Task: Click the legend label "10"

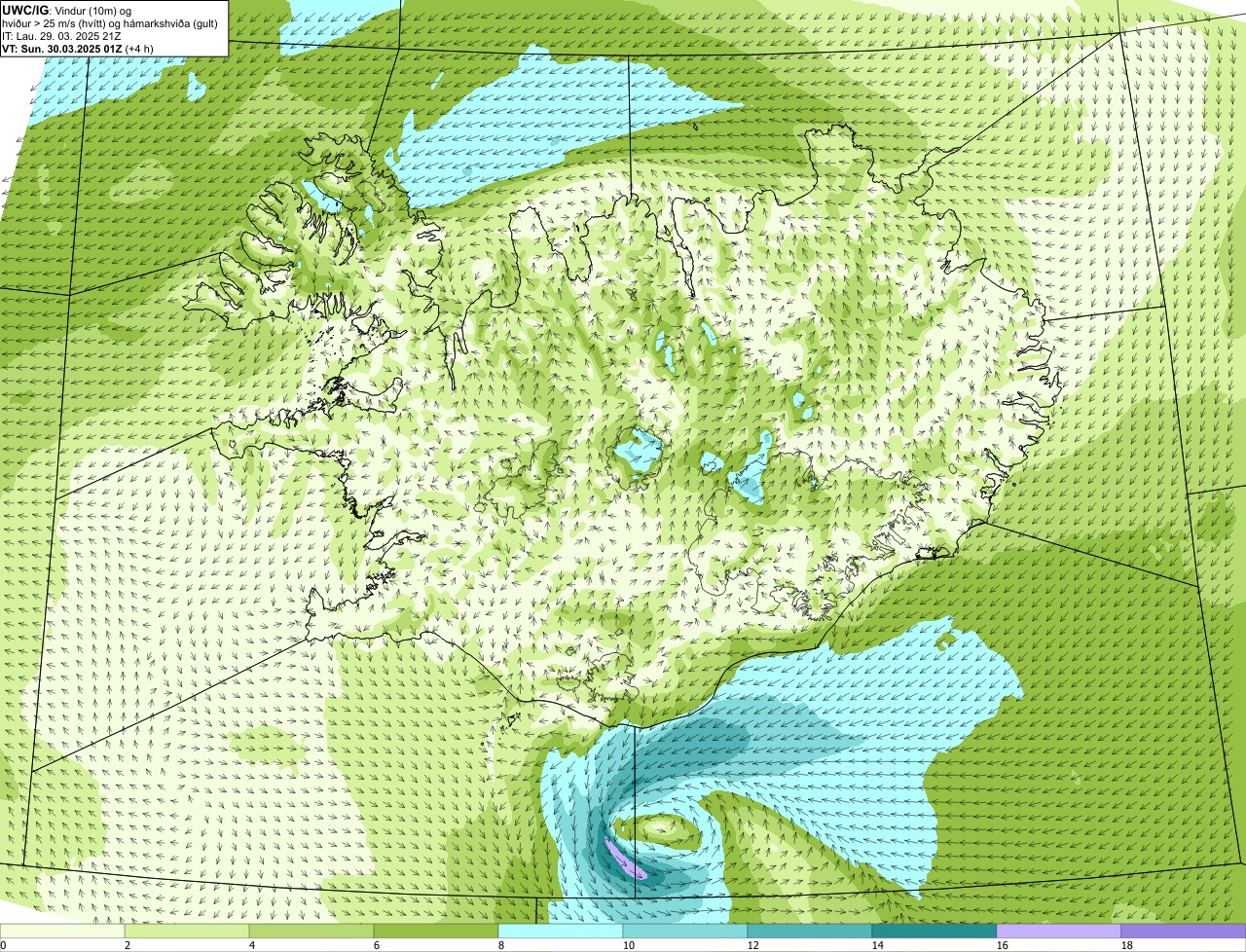Action: click(629, 945)
